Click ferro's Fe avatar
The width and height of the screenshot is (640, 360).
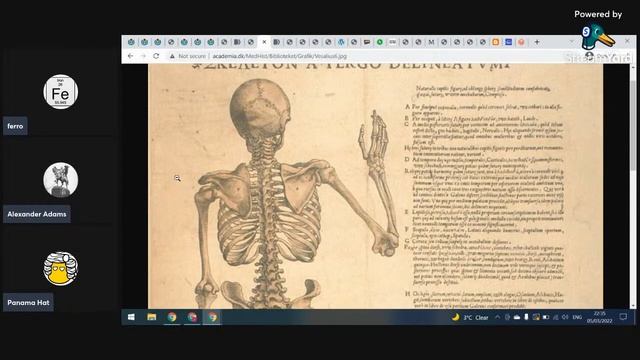[60, 92]
